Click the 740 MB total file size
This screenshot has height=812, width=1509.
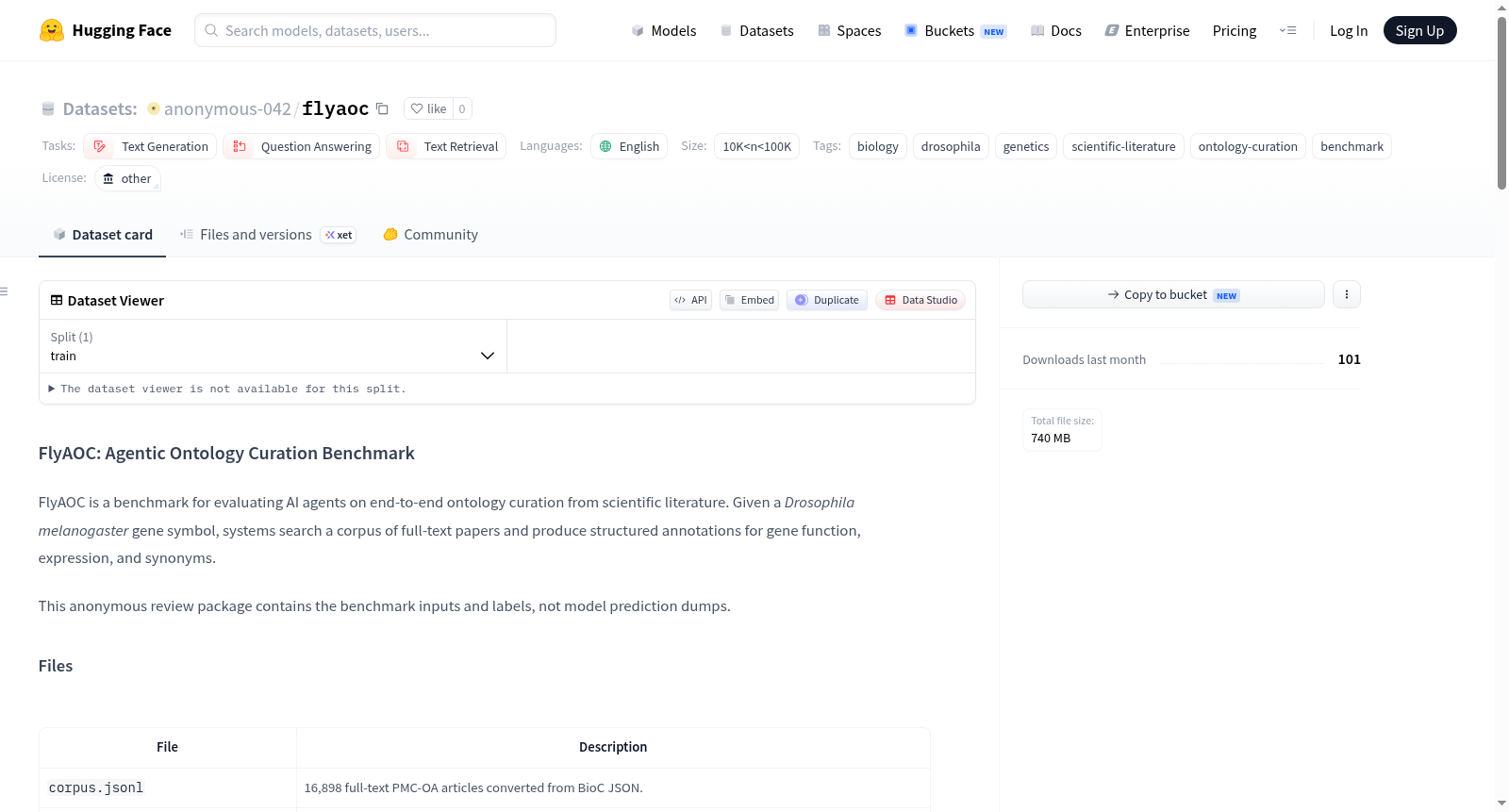1051,438
